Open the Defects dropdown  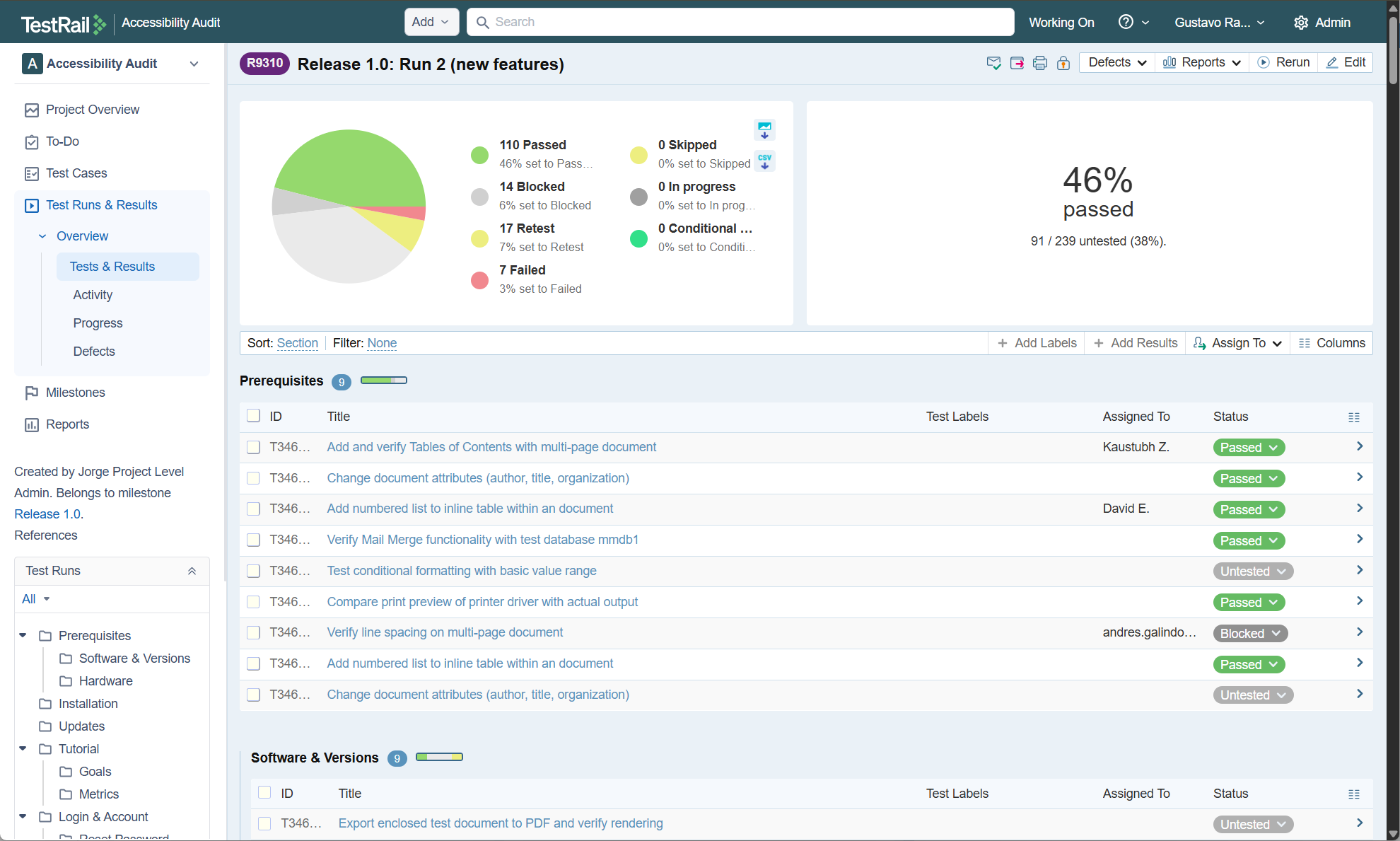click(1116, 62)
